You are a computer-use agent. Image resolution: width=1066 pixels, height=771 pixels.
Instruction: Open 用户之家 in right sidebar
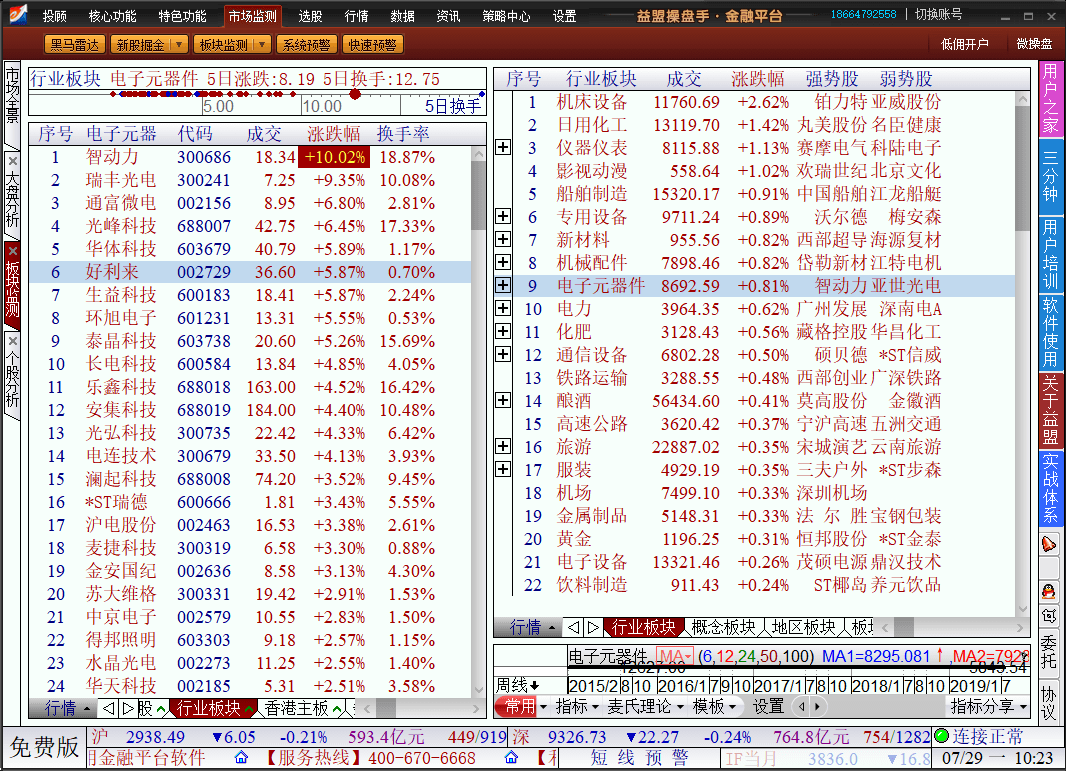(1050, 99)
